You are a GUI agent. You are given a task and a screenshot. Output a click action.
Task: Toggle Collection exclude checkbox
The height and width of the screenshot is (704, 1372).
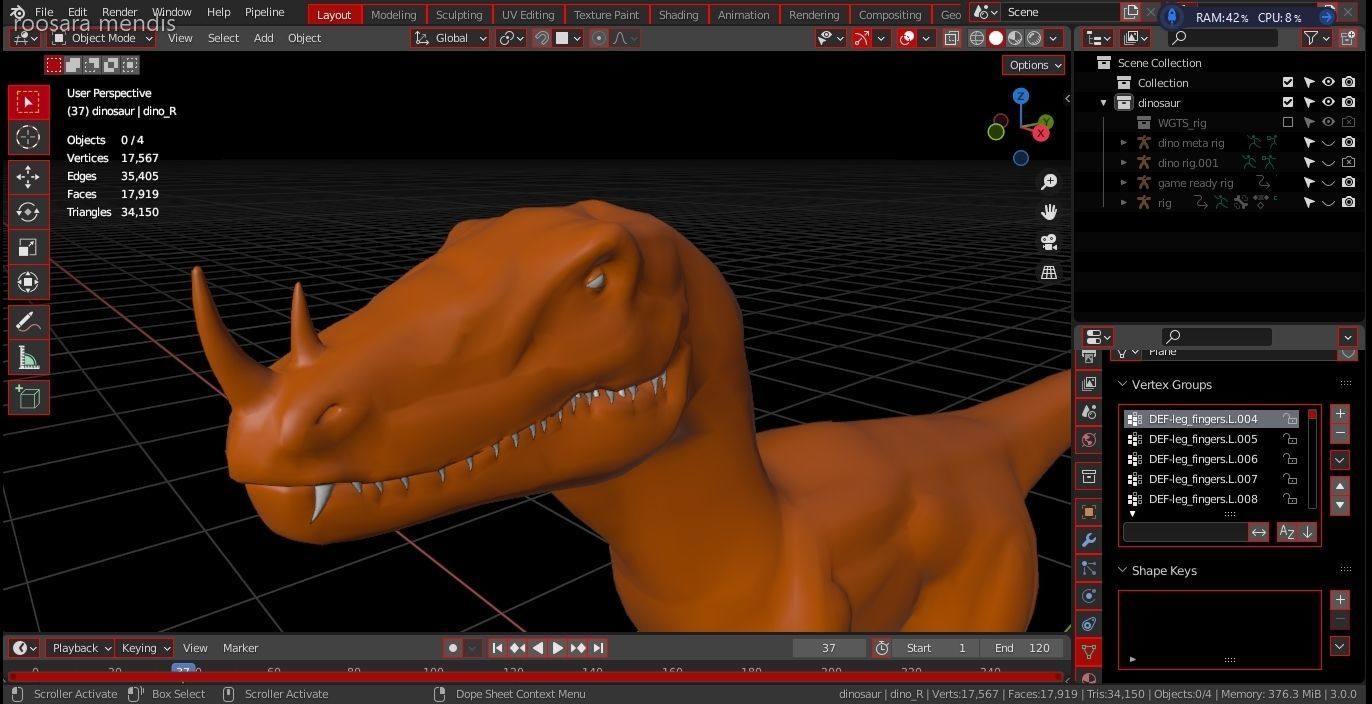point(1288,82)
